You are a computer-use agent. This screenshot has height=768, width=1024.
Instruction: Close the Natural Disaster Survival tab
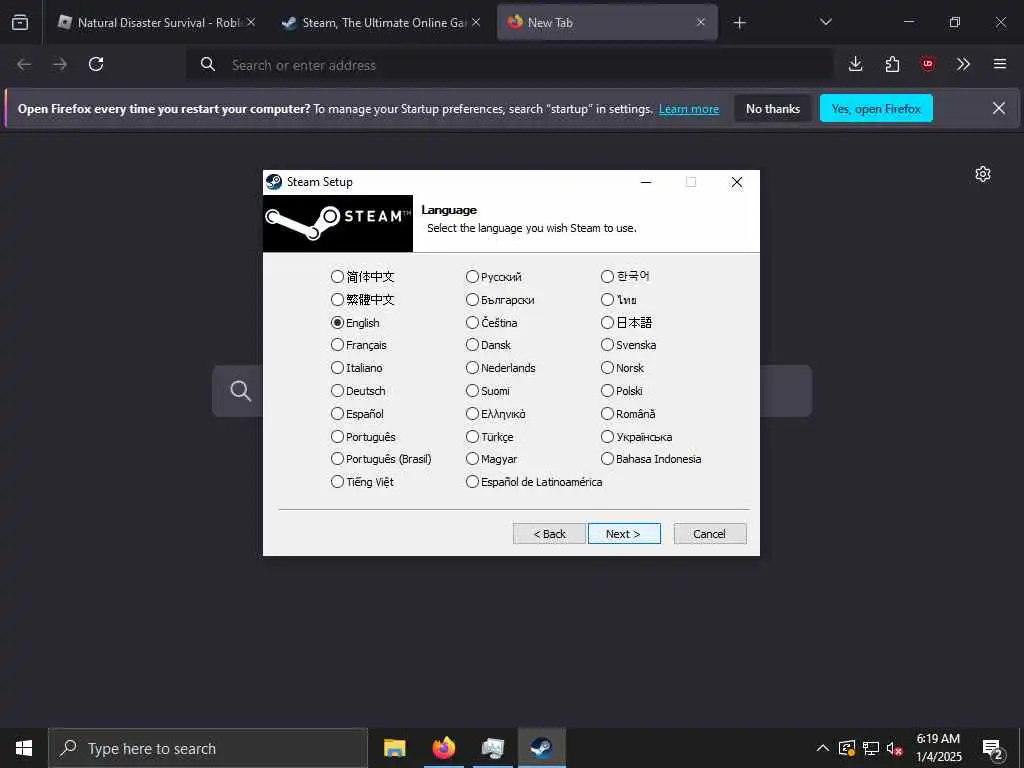(251, 22)
